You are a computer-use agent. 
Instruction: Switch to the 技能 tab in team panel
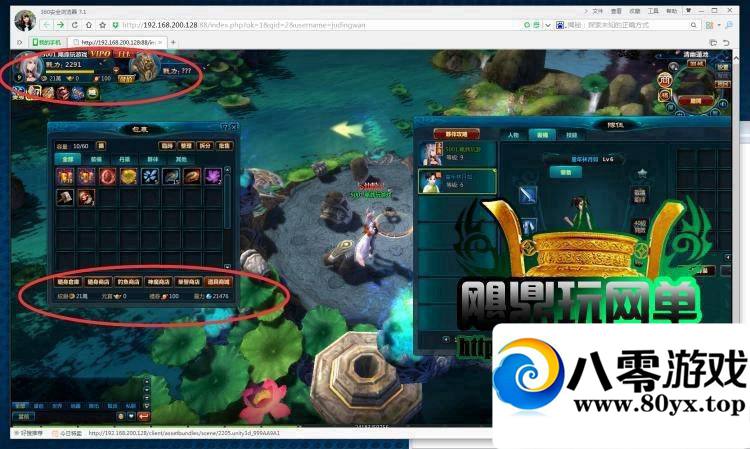[x=572, y=135]
